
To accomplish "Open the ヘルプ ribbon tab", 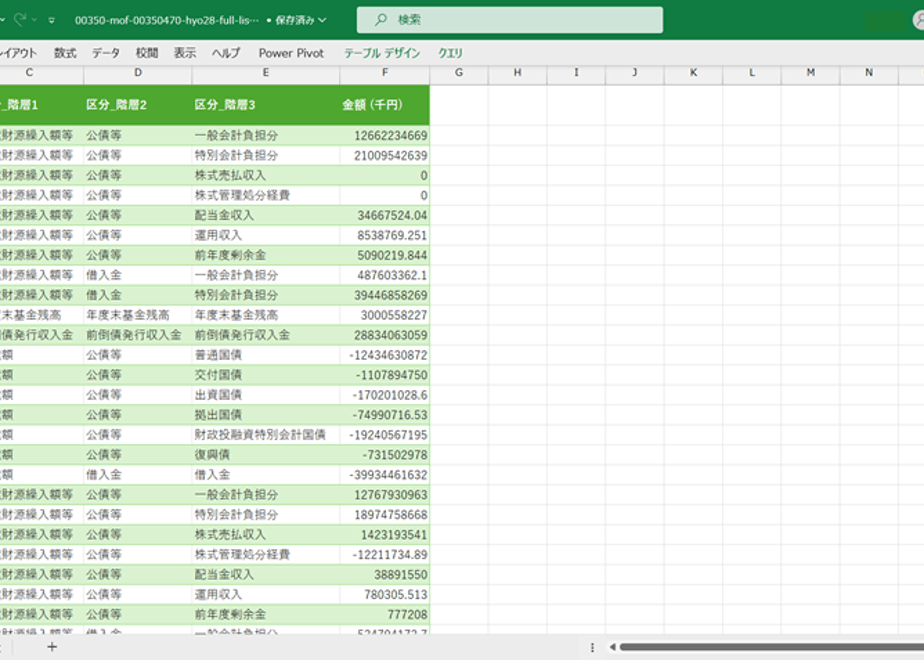I will coord(226,53).
